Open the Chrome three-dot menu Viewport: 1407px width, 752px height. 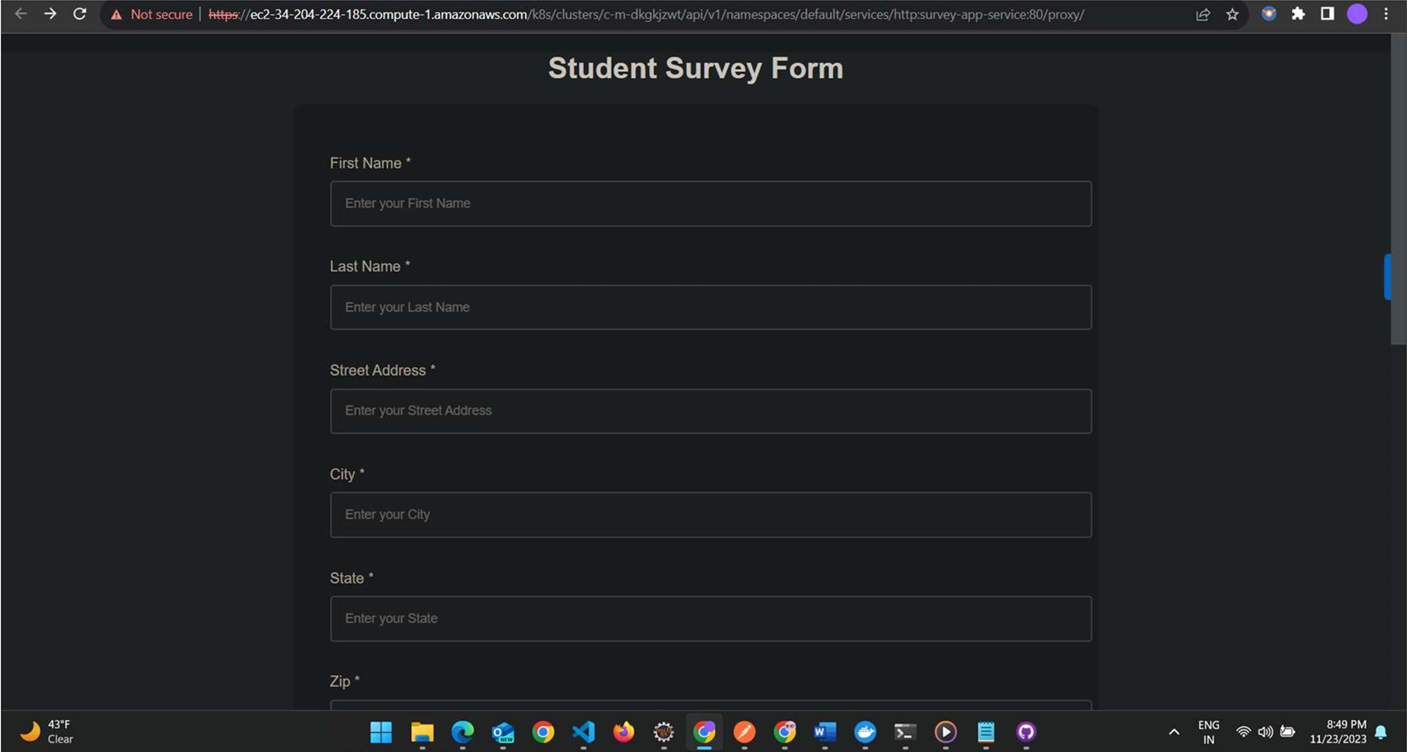click(1386, 14)
